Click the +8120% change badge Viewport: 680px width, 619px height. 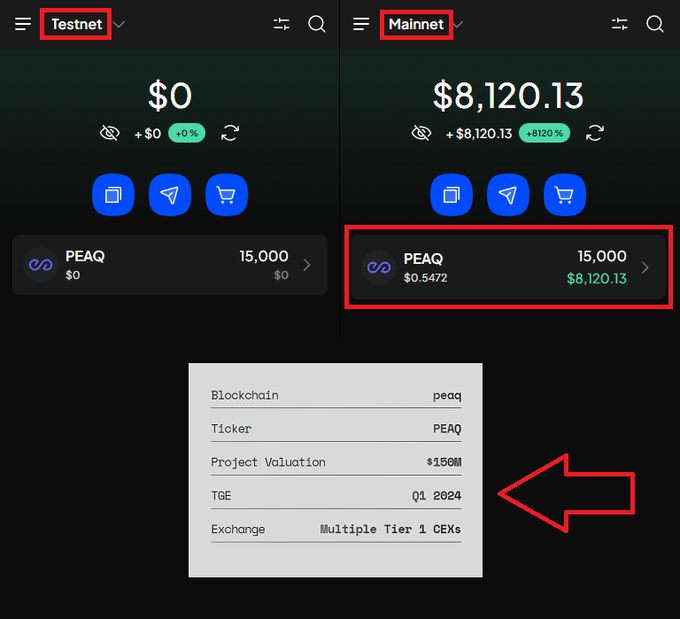pyautogui.click(x=544, y=133)
